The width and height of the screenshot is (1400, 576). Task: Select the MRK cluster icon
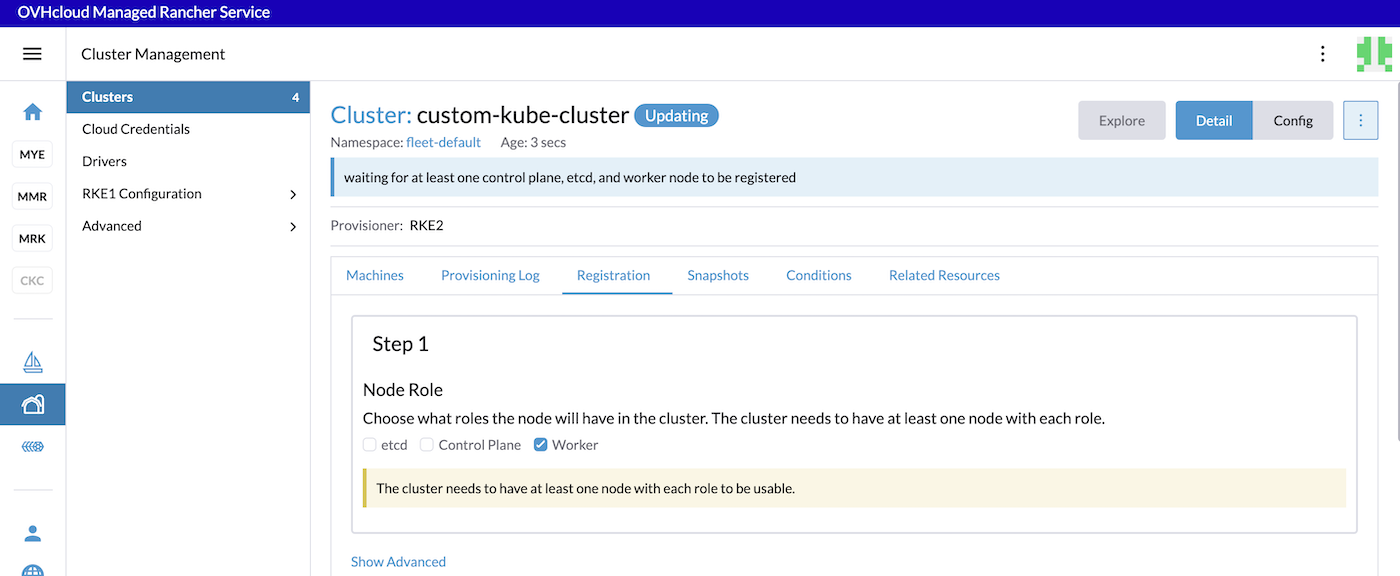pyautogui.click(x=32, y=238)
